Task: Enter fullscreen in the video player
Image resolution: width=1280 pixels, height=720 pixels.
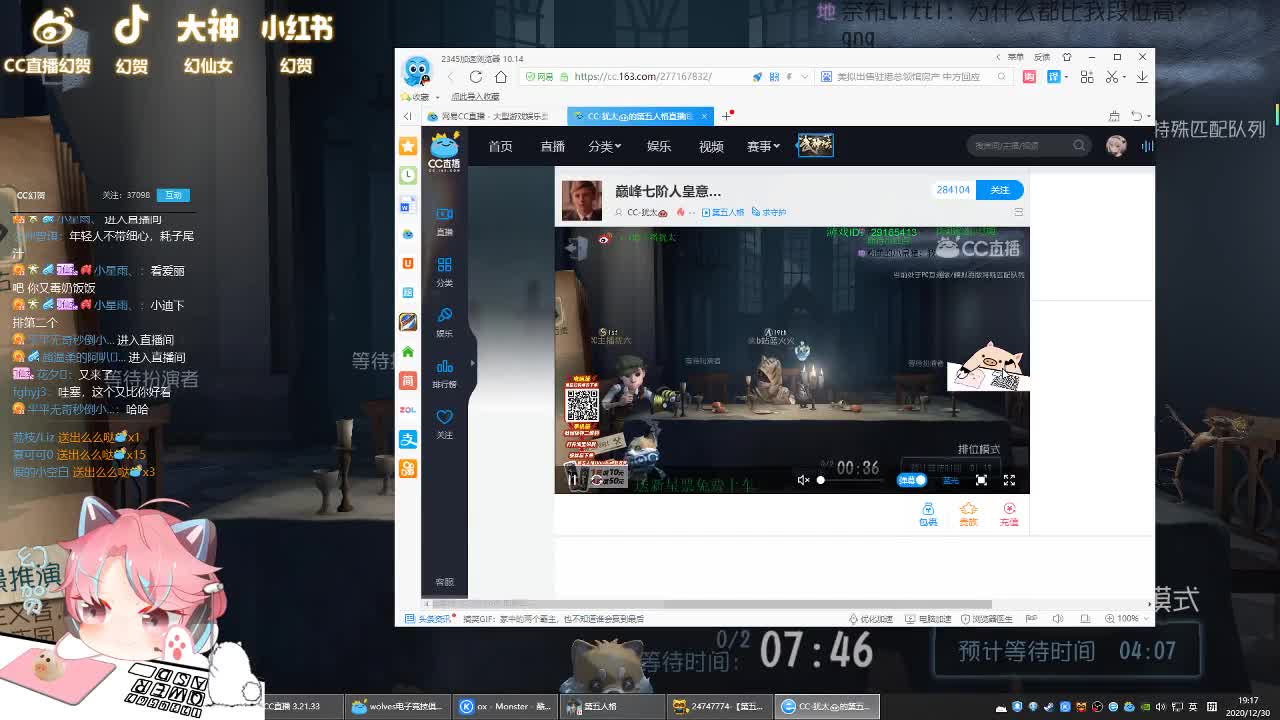Action: 1009,481
